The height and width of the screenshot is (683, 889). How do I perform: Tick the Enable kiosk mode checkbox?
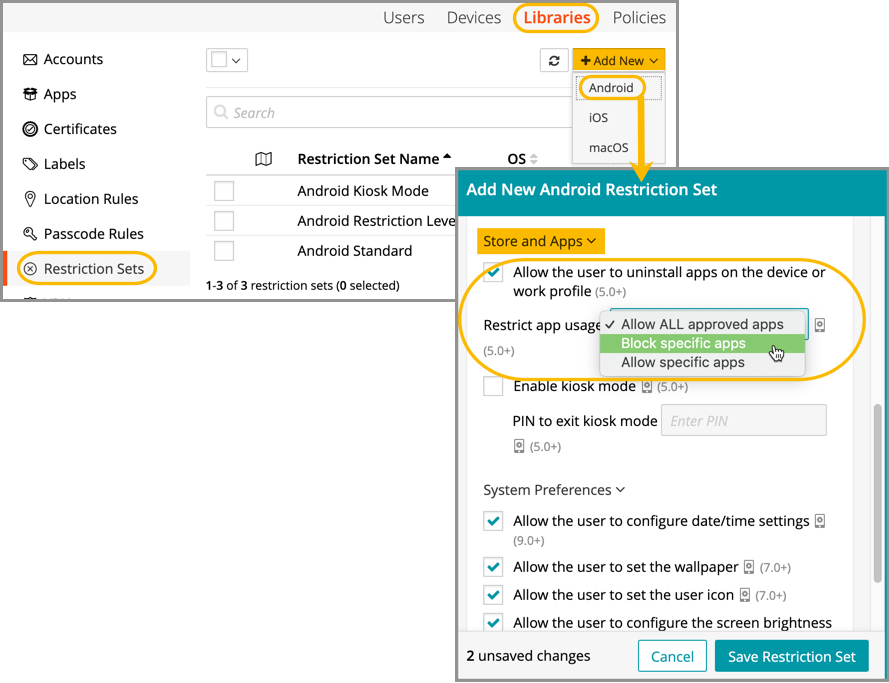(x=493, y=386)
